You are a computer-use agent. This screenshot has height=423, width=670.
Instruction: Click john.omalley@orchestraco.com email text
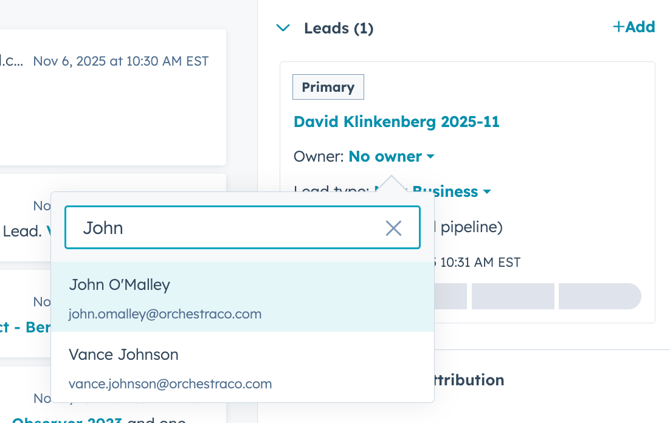coord(165,314)
